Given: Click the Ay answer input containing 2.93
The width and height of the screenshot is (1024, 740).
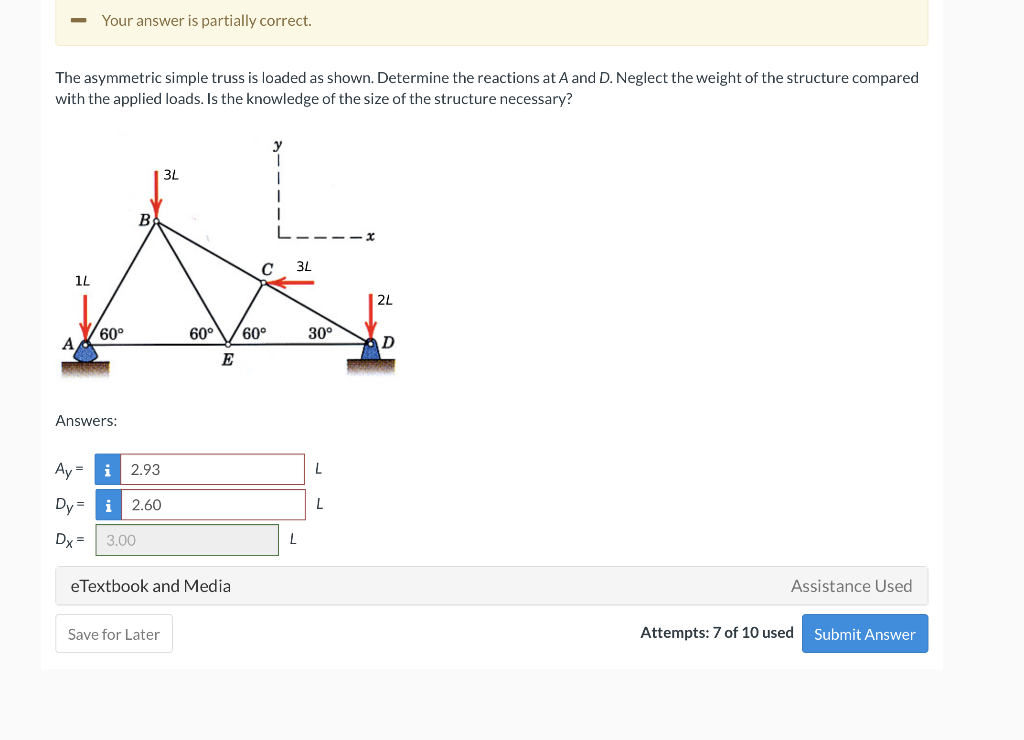Looking at the screenshot, I should point(212,470).
